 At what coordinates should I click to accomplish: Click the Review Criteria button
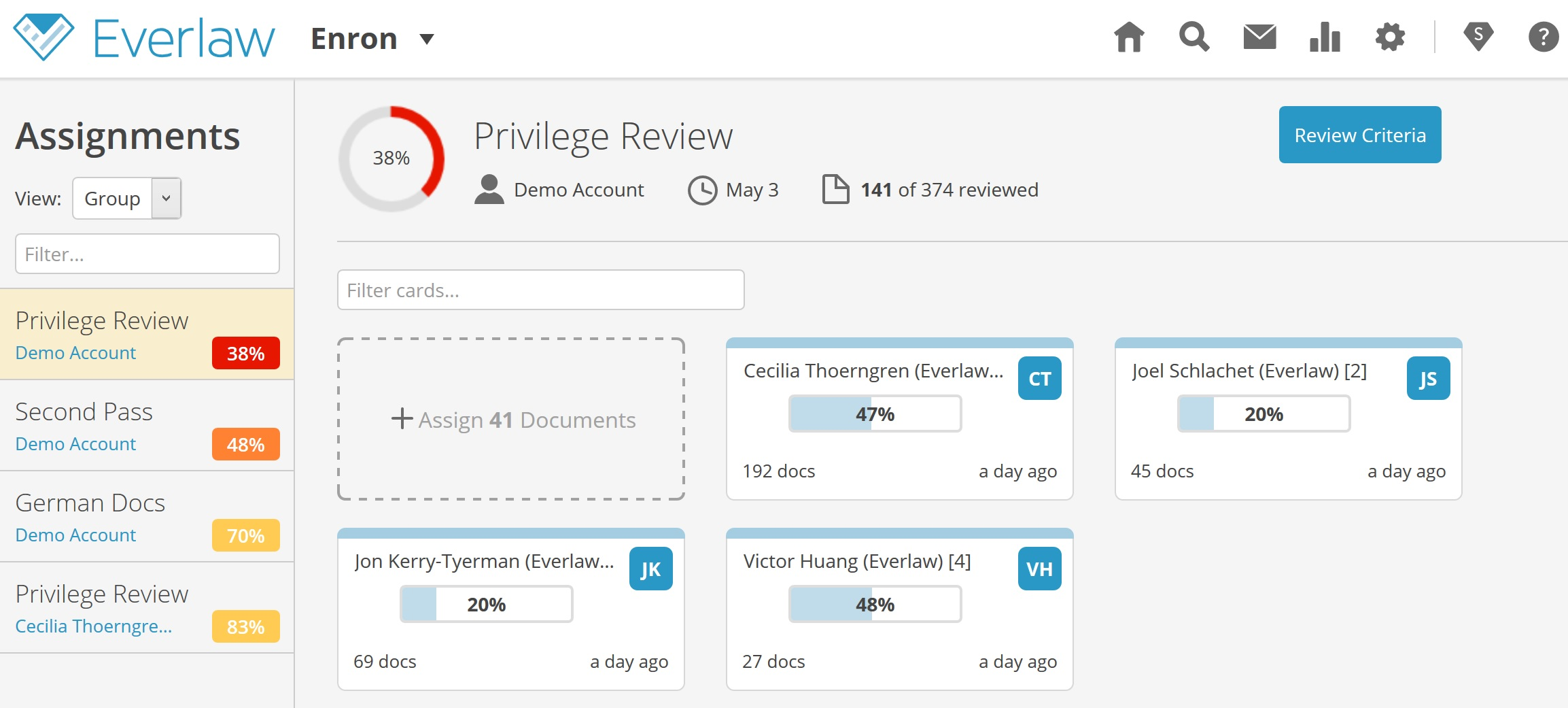(1360, 135)
